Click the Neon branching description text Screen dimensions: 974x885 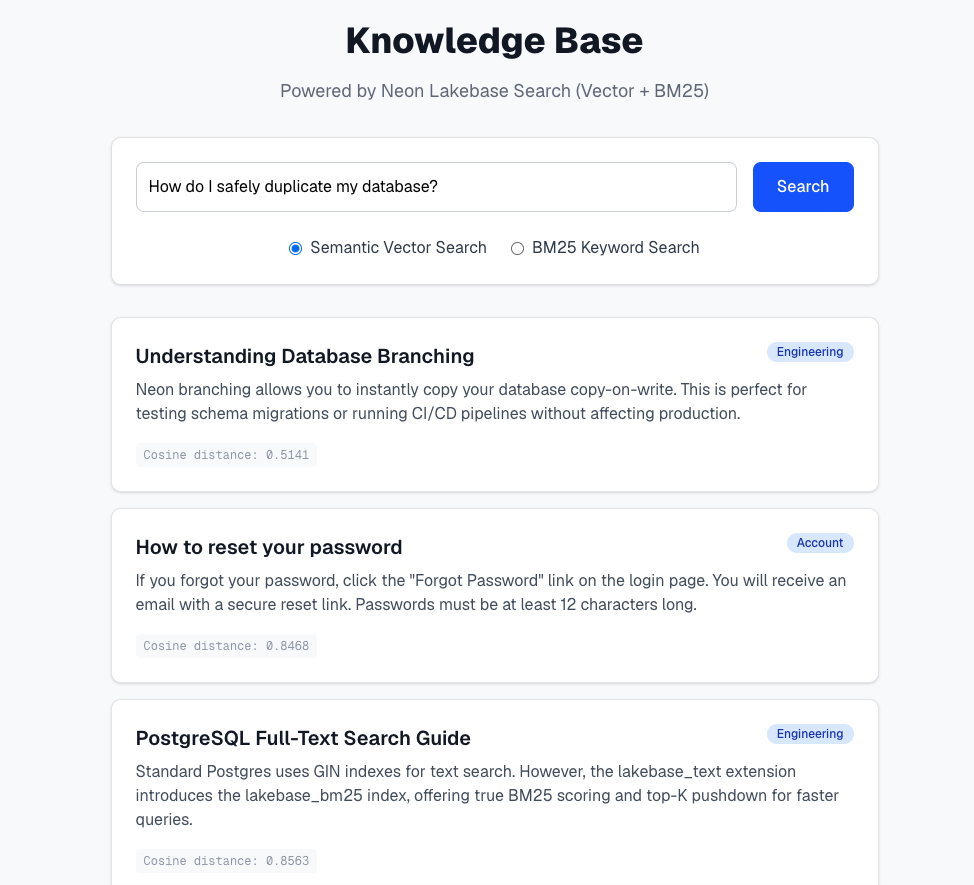(x=471, y=401)
